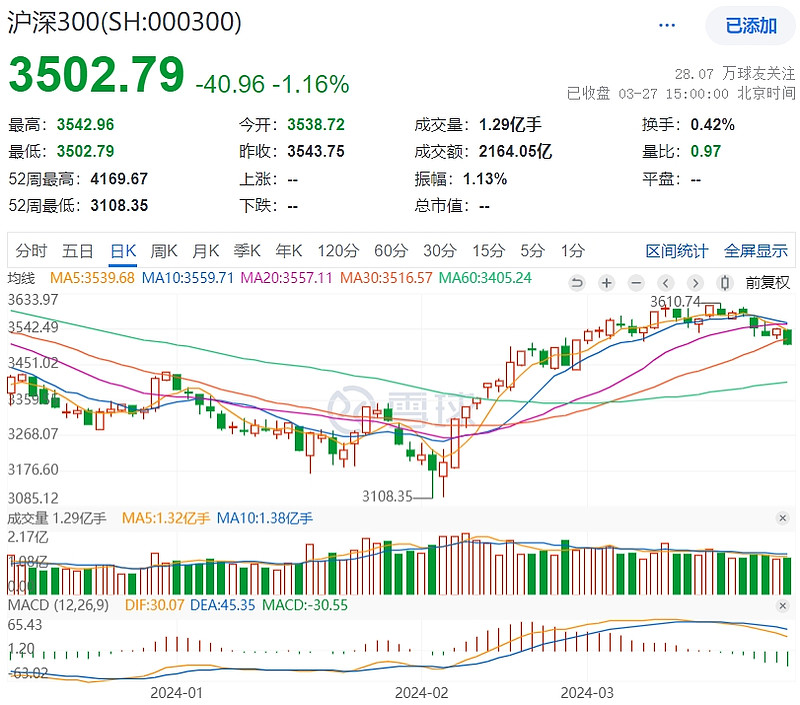
Task: Click the 2024-01 date axis label
Action: pos(177,693)
